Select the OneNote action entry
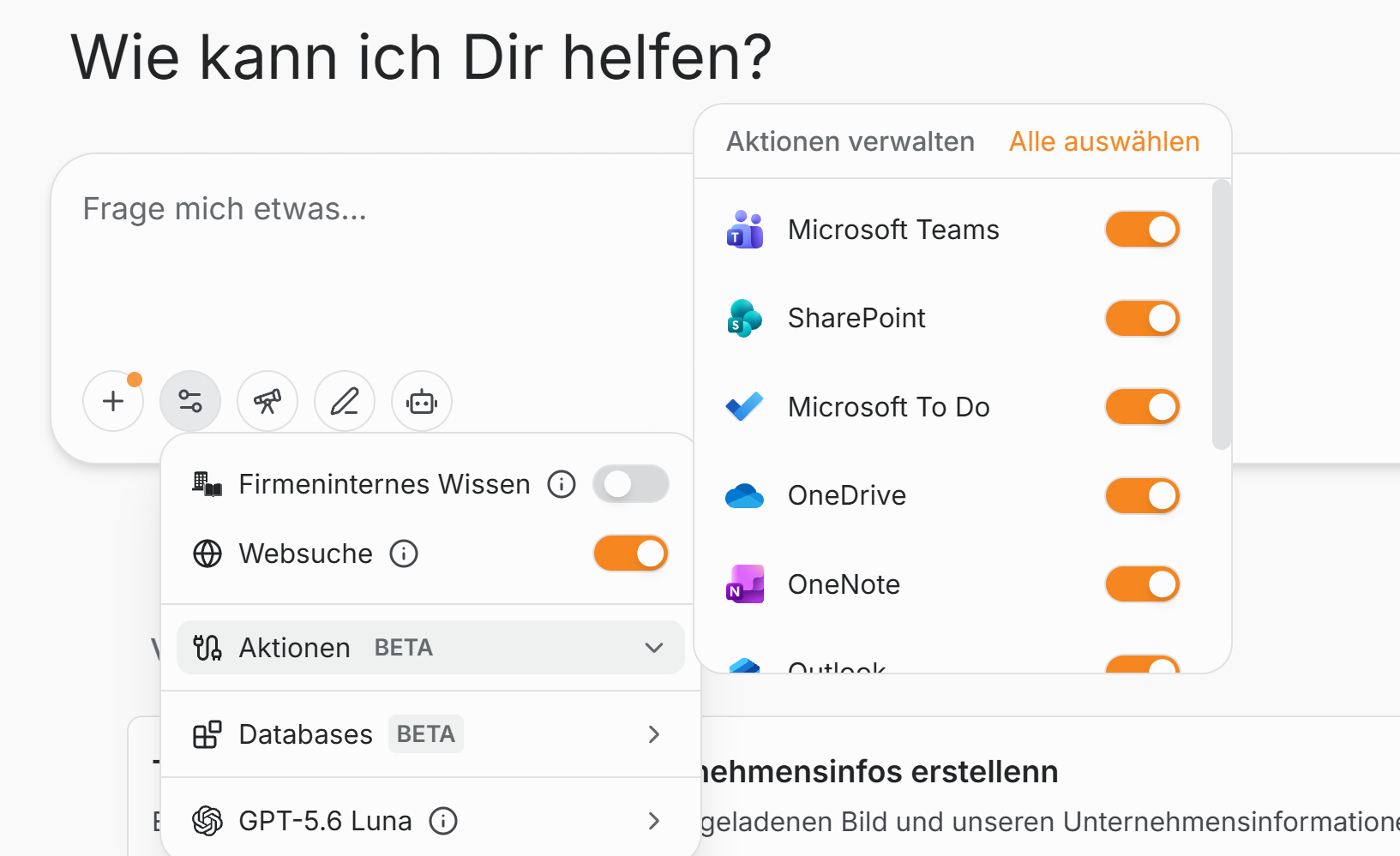The width and height of the screenshot is (1400, 856). 953,584
